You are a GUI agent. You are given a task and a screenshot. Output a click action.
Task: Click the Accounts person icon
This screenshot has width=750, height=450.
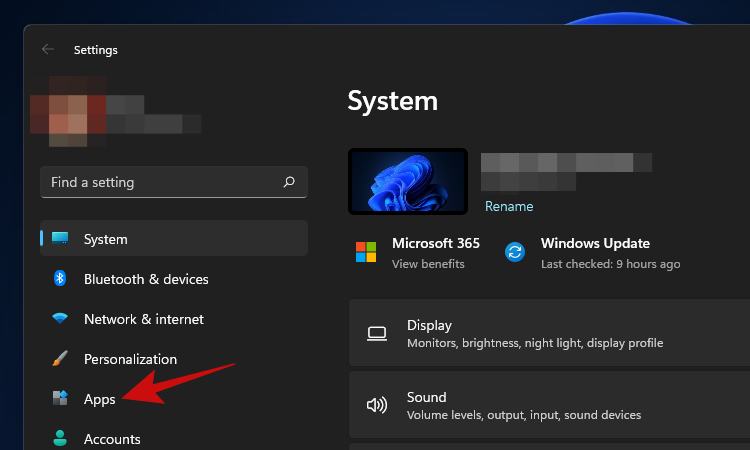click(60, 438)
